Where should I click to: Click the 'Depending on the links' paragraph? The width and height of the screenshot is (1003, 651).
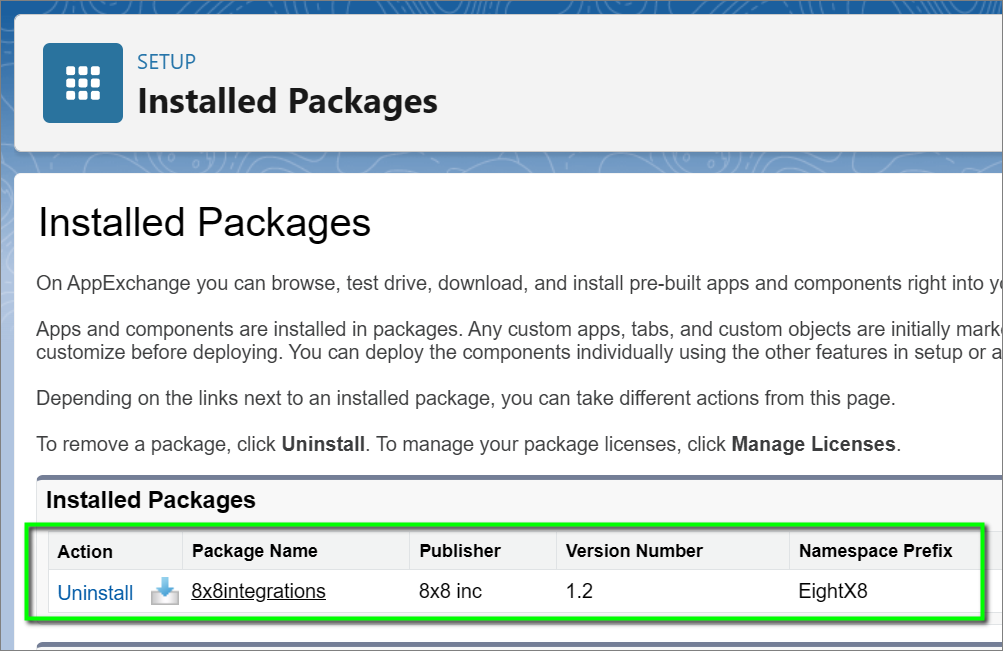465,398
